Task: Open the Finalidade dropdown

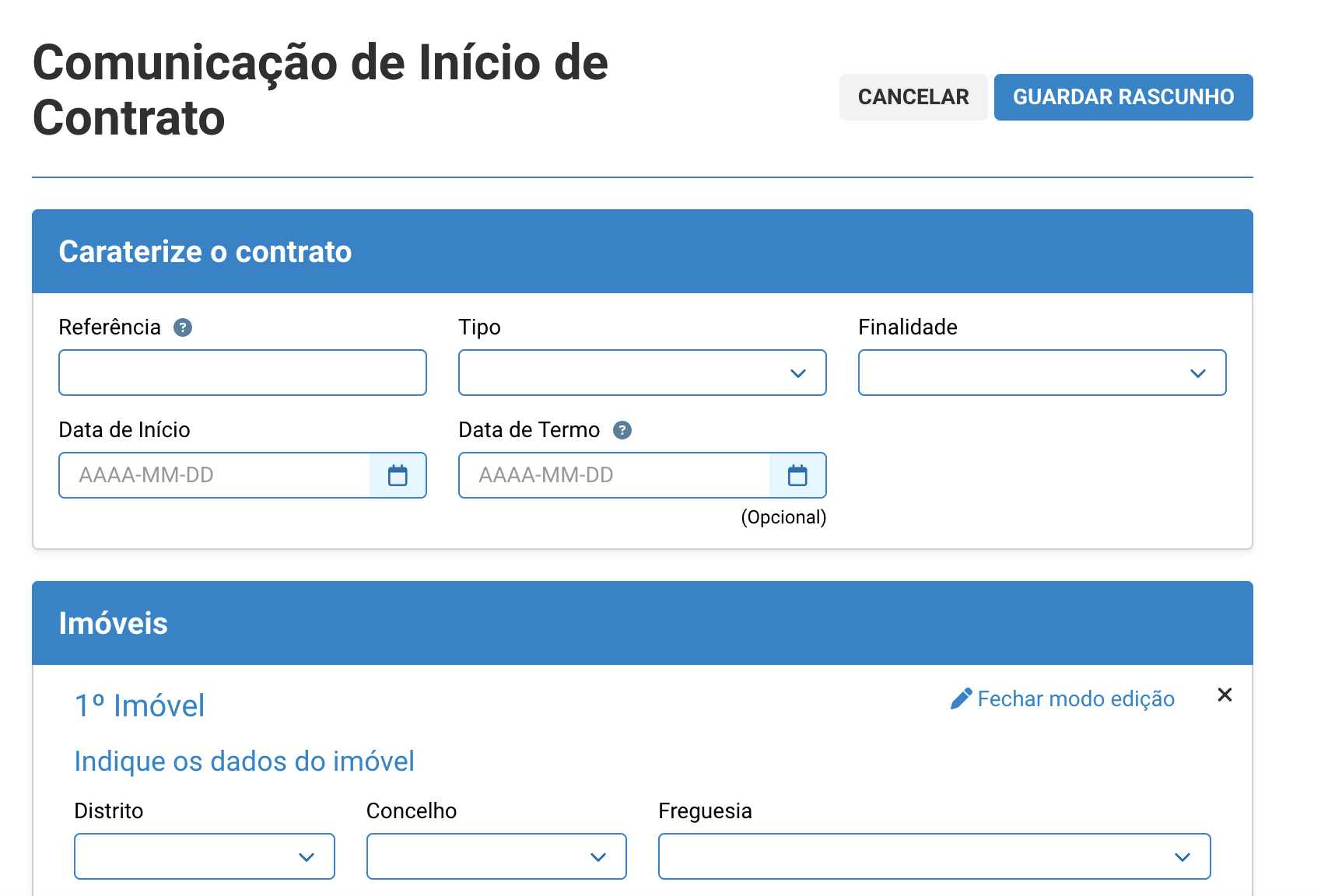Action: tap(1042, 373)
